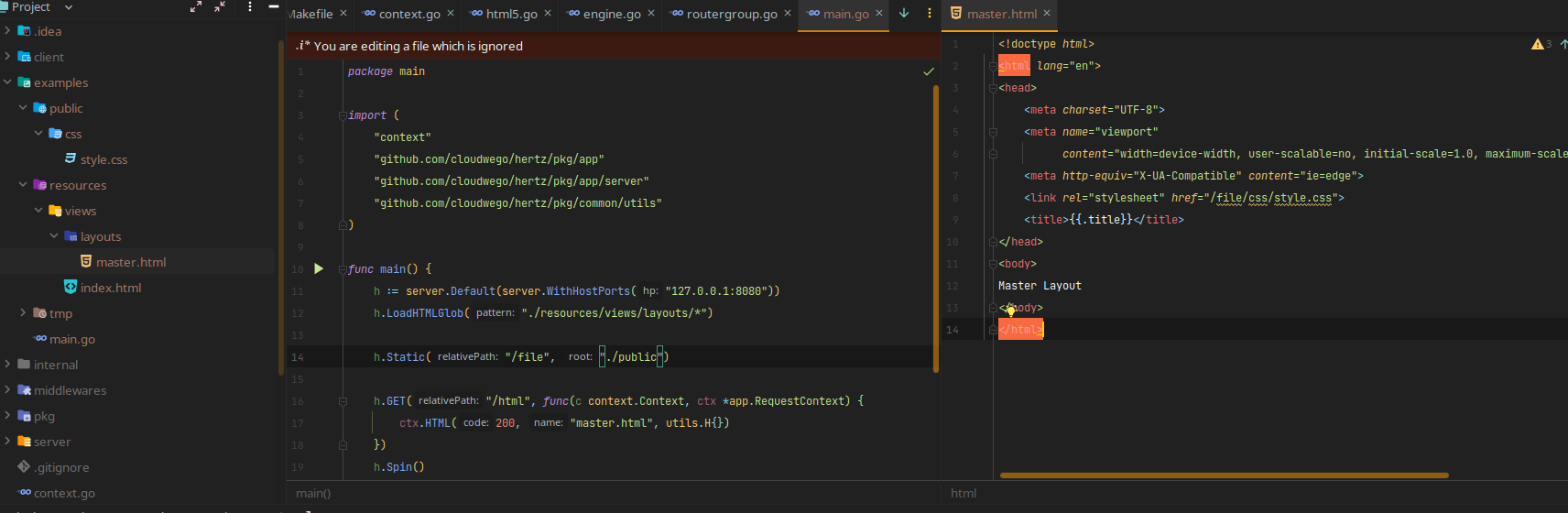This screenshot has height=513, width=1568.
Task: Click the main() breadcrumb
Action: click(313, 493)
